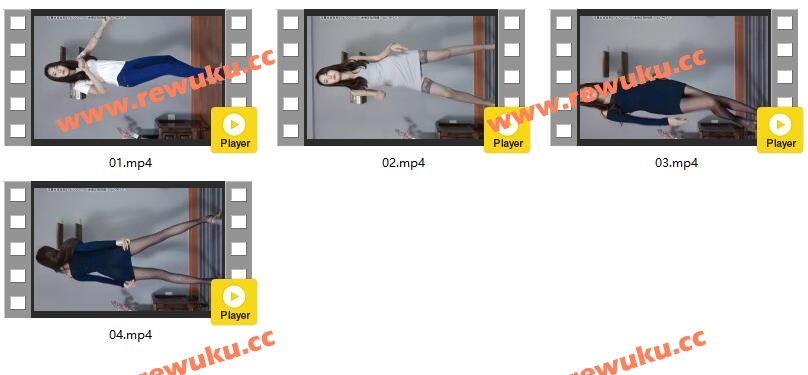The width and height of the screenshot is (808, 375).
Task: Click the left filmstrip edge of 03.mp4 icon
Action: point(564,77)
